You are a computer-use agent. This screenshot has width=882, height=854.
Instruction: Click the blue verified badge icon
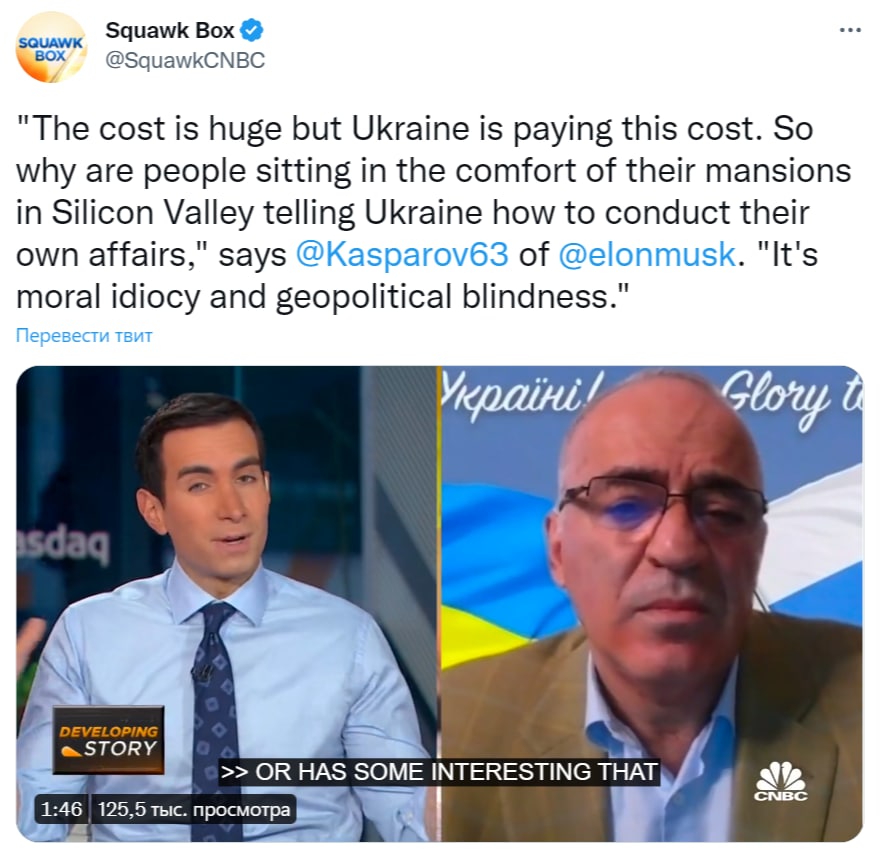[252, 30]
